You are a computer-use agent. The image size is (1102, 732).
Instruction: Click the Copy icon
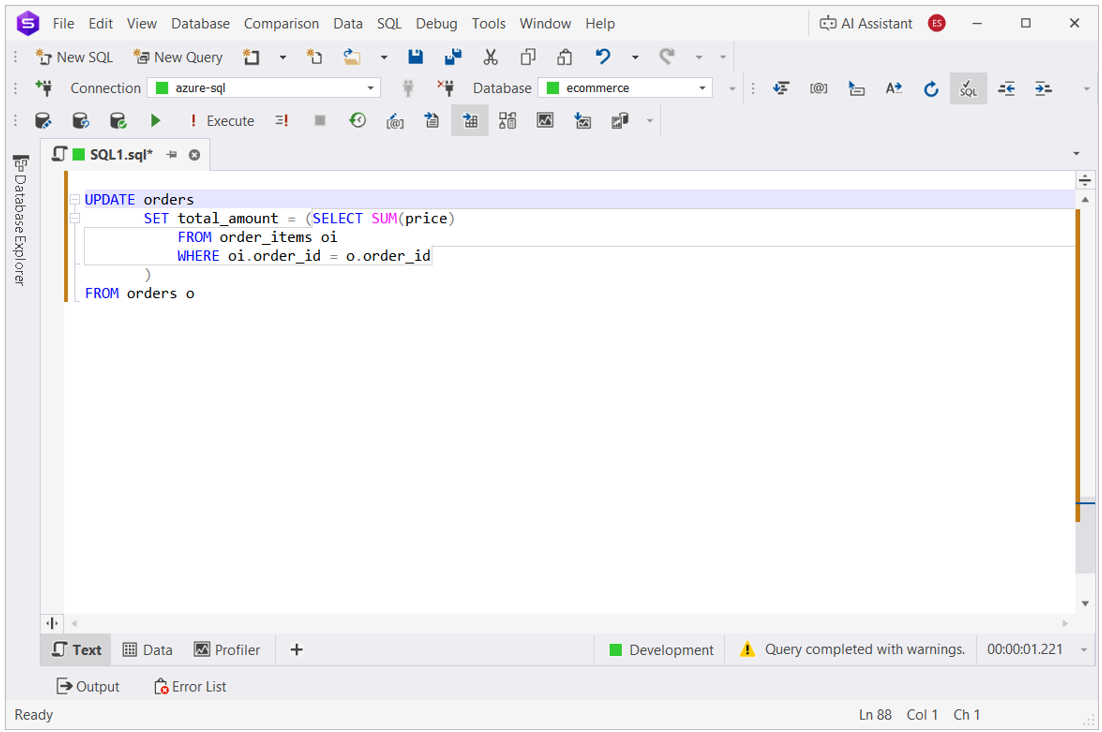(528, 57)
